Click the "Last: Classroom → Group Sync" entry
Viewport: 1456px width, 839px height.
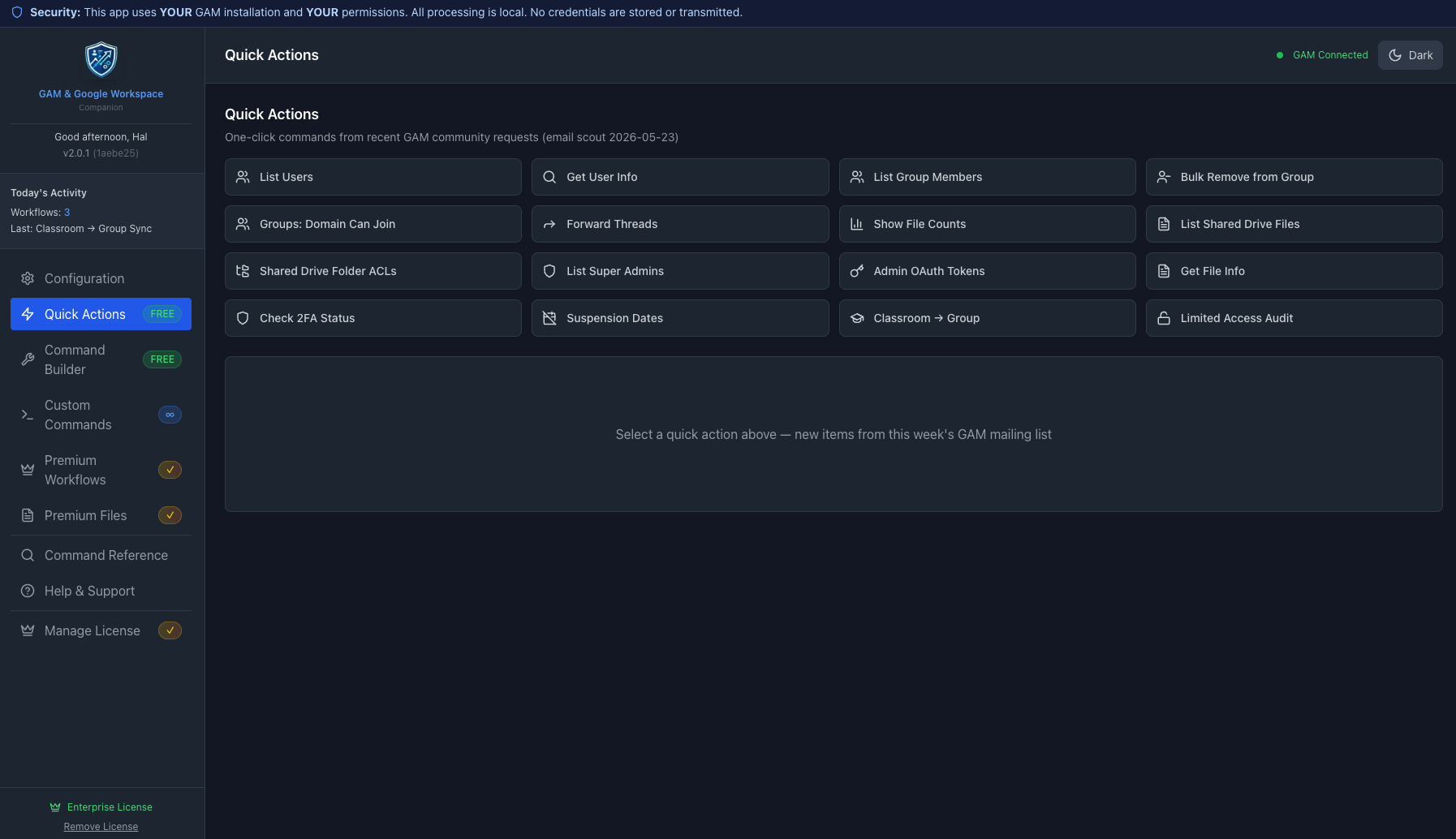pos(81,229)
